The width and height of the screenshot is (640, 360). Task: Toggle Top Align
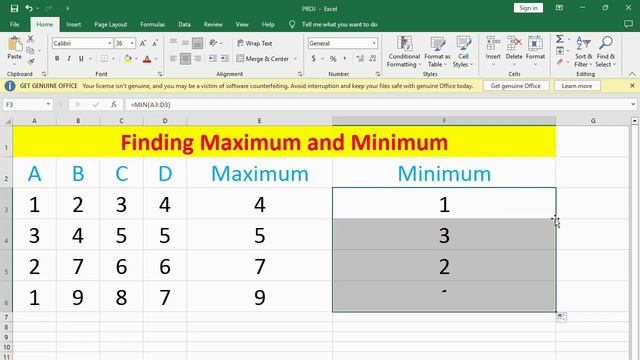tap(173, 42)
